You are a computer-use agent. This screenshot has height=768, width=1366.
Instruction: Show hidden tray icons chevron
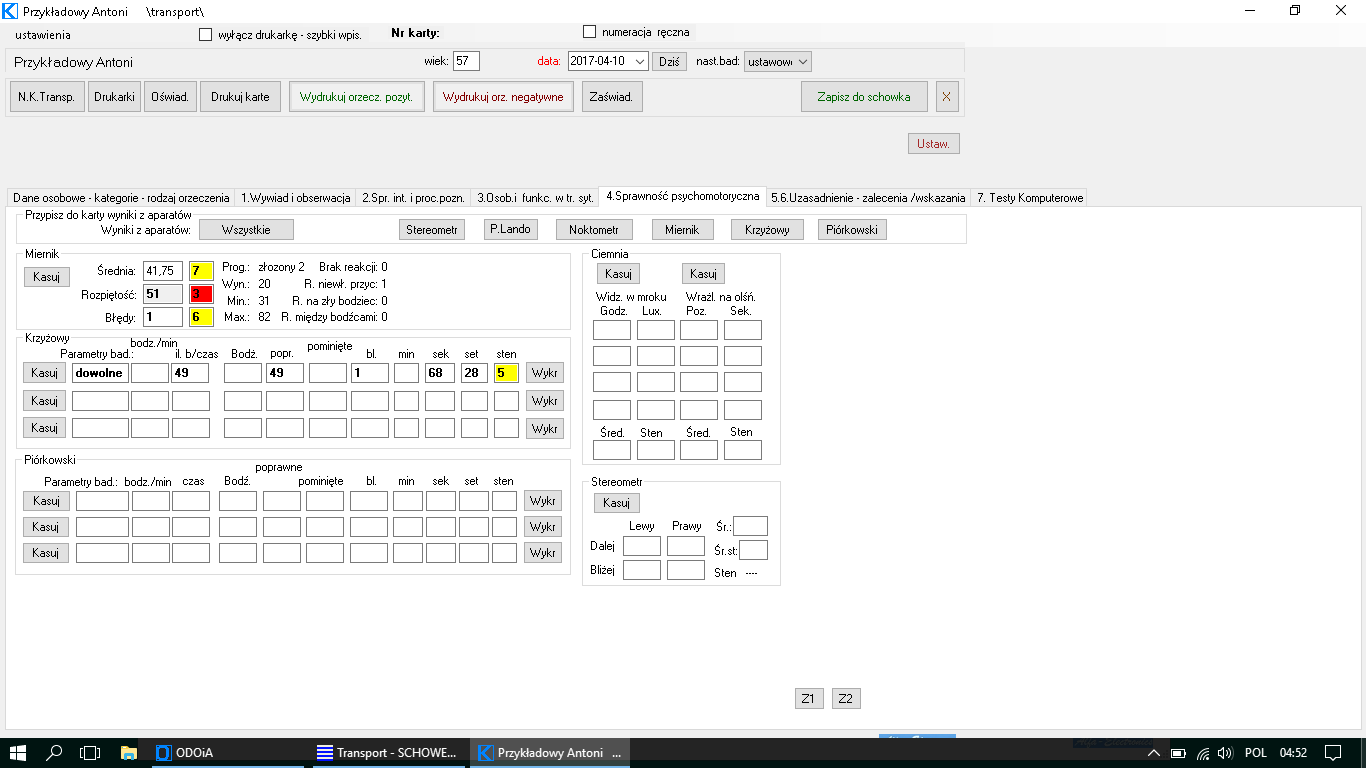coord(1153,753)
